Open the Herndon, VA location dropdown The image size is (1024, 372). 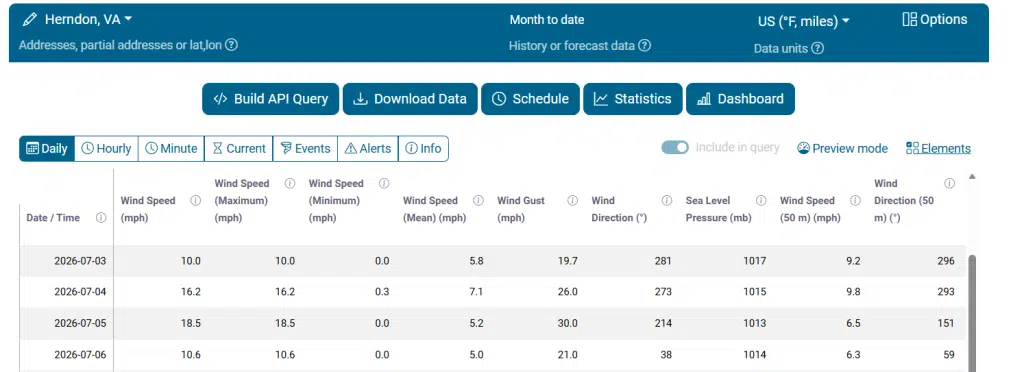[x=88, y=20]
